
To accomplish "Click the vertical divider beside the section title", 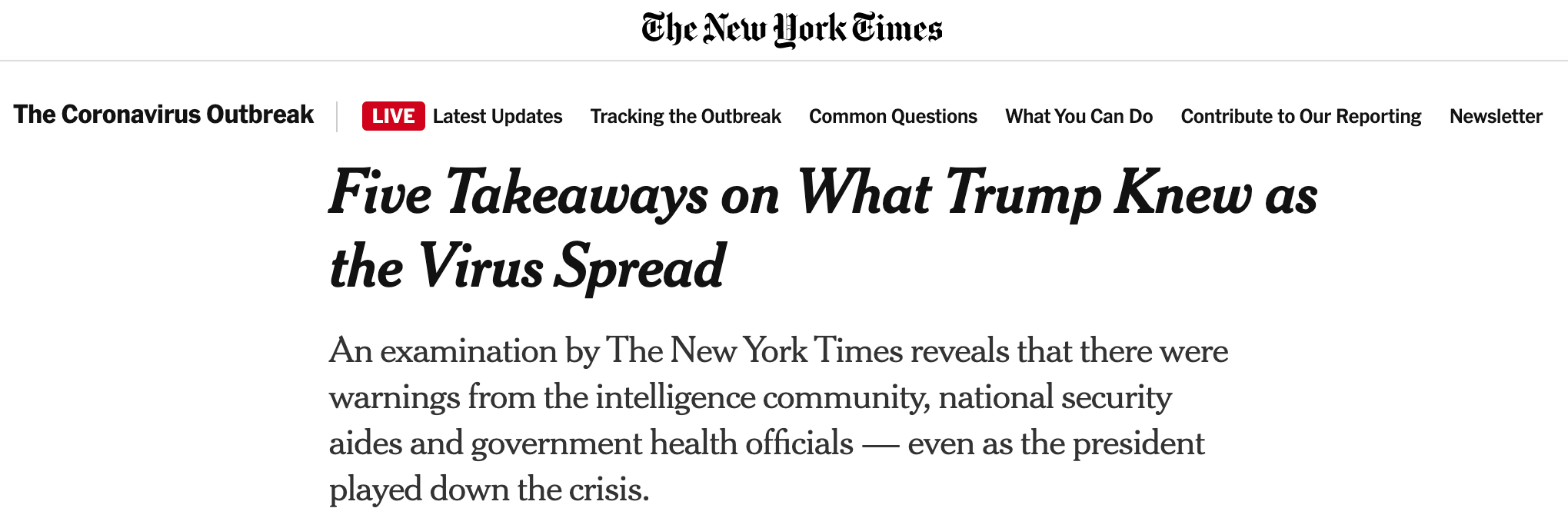I will tap(337, 116).
